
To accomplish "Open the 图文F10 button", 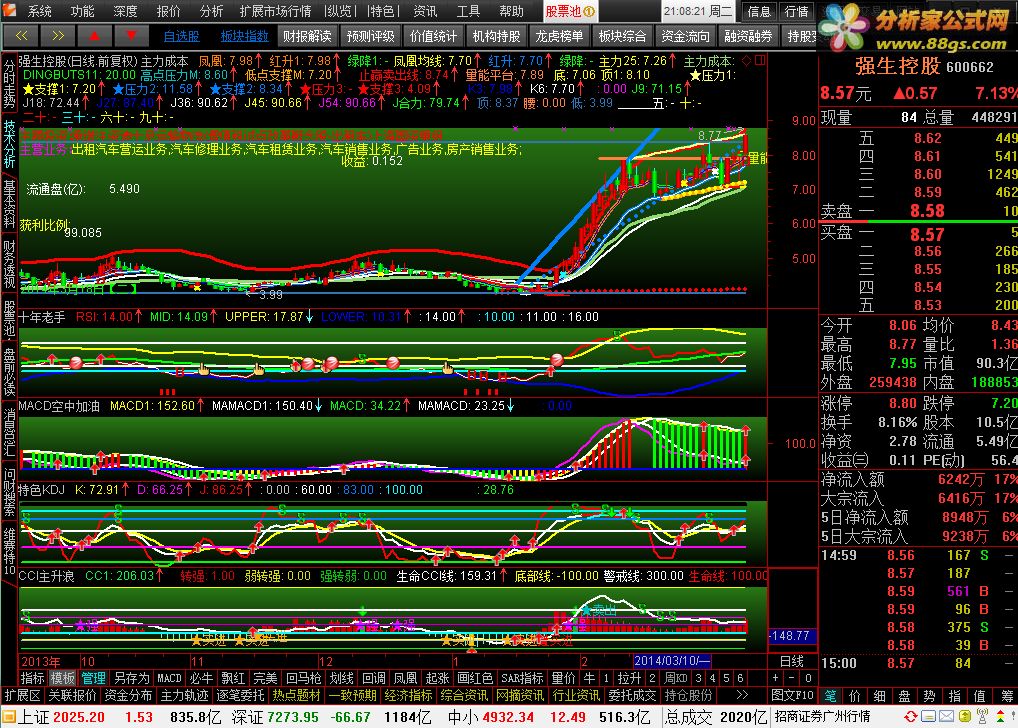I will point(793,695).
